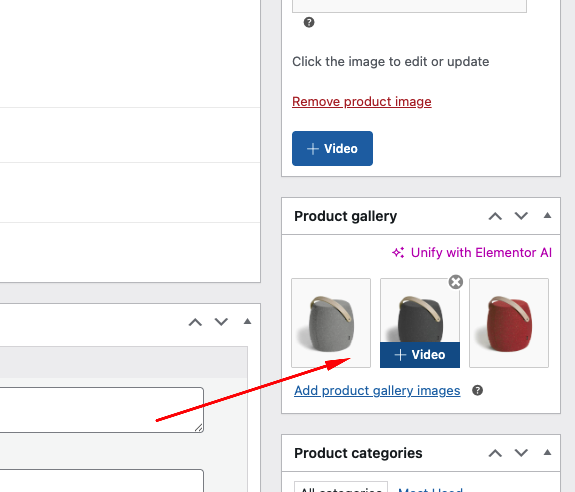
Task: Move left-side panel up with chevron
Action: click(195, 322)
